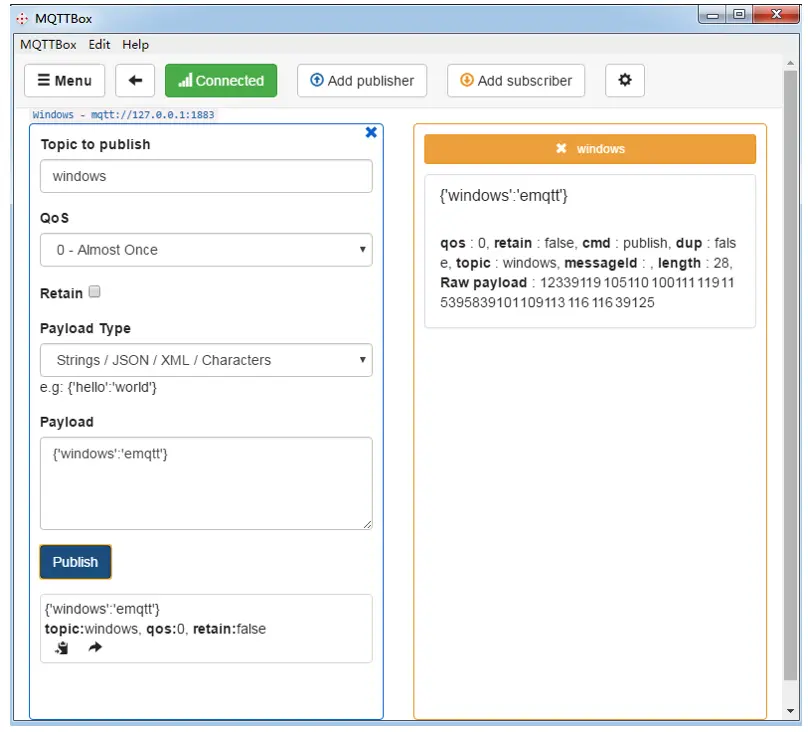Click the MQTTBox app icon in title bar

tap(22, 19)
